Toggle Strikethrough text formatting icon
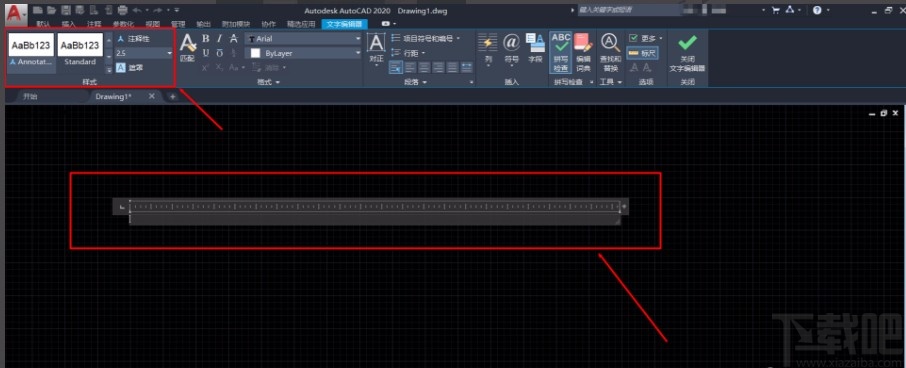This screenshot has height=368, width=906. click(233, 39)
